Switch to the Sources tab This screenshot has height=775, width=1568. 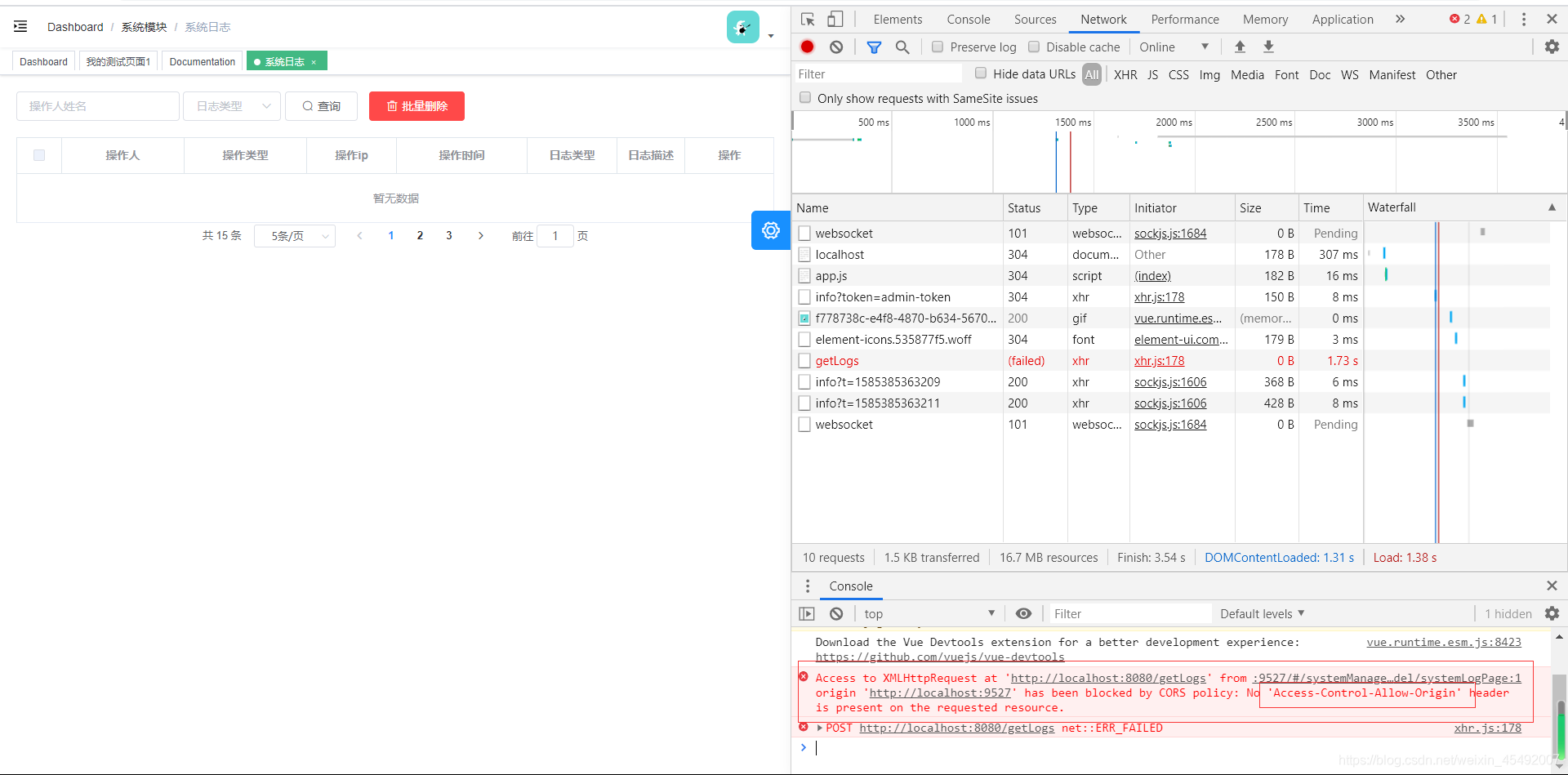(1035, 19)
